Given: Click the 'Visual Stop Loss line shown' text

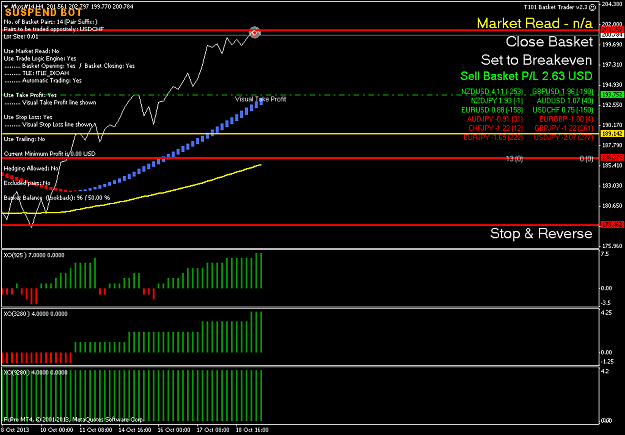Looking at the screenshot, I should coord(57,124).
